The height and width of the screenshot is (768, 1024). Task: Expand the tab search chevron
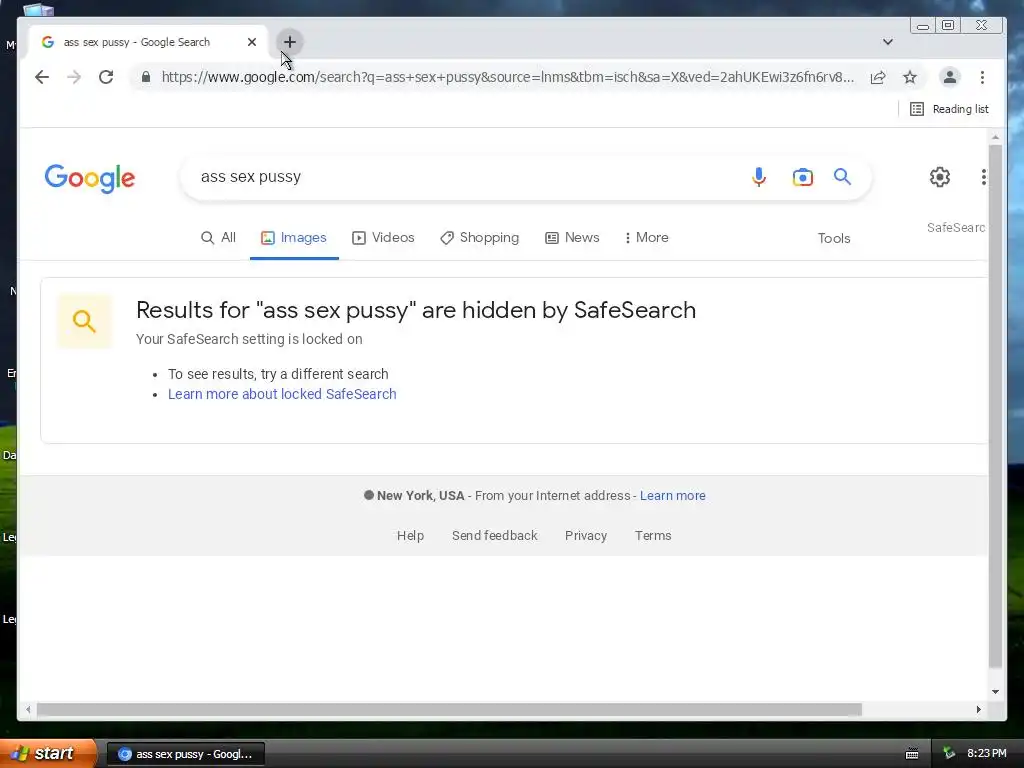click(x=888, y=42)
